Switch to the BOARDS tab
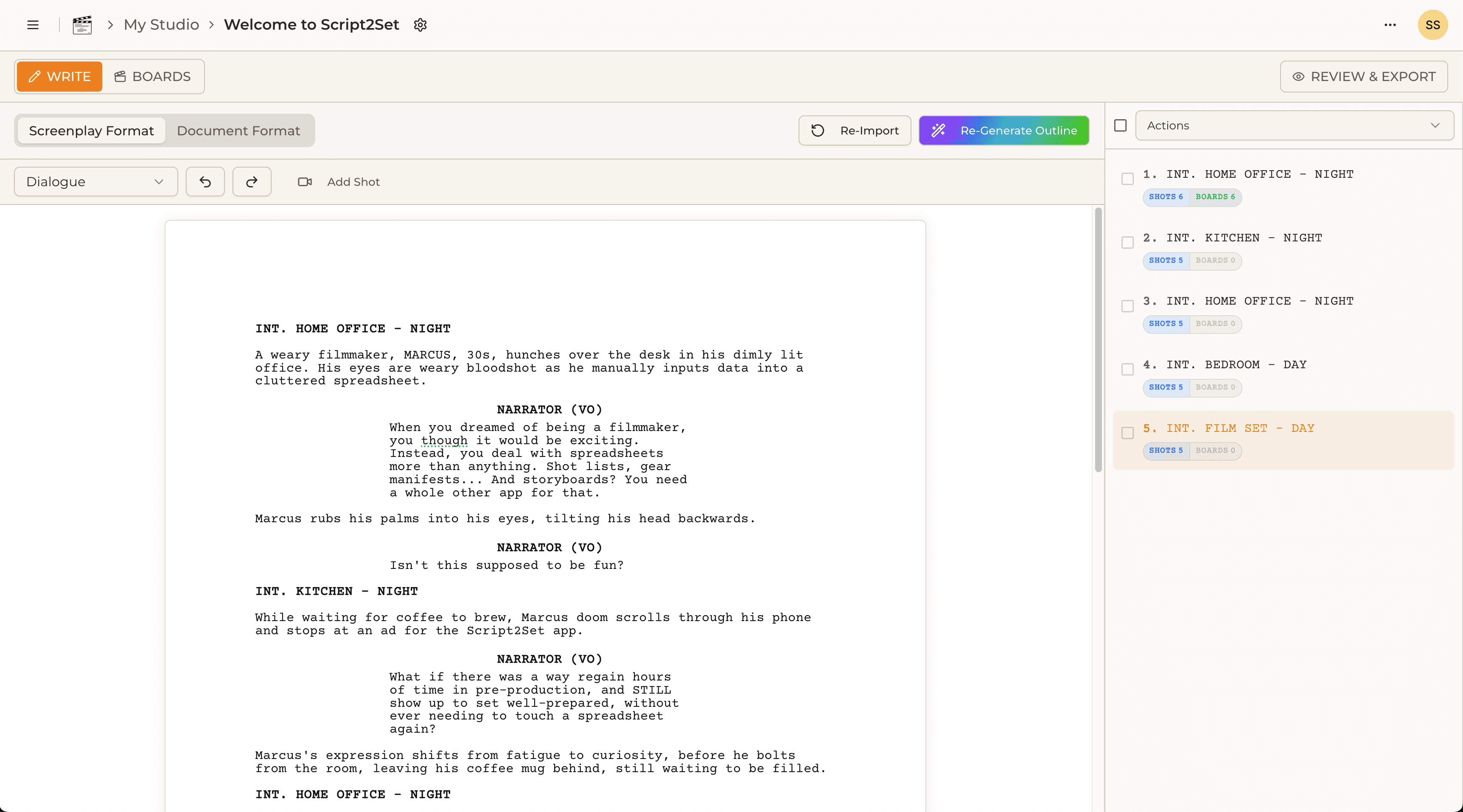 point(152,77)
